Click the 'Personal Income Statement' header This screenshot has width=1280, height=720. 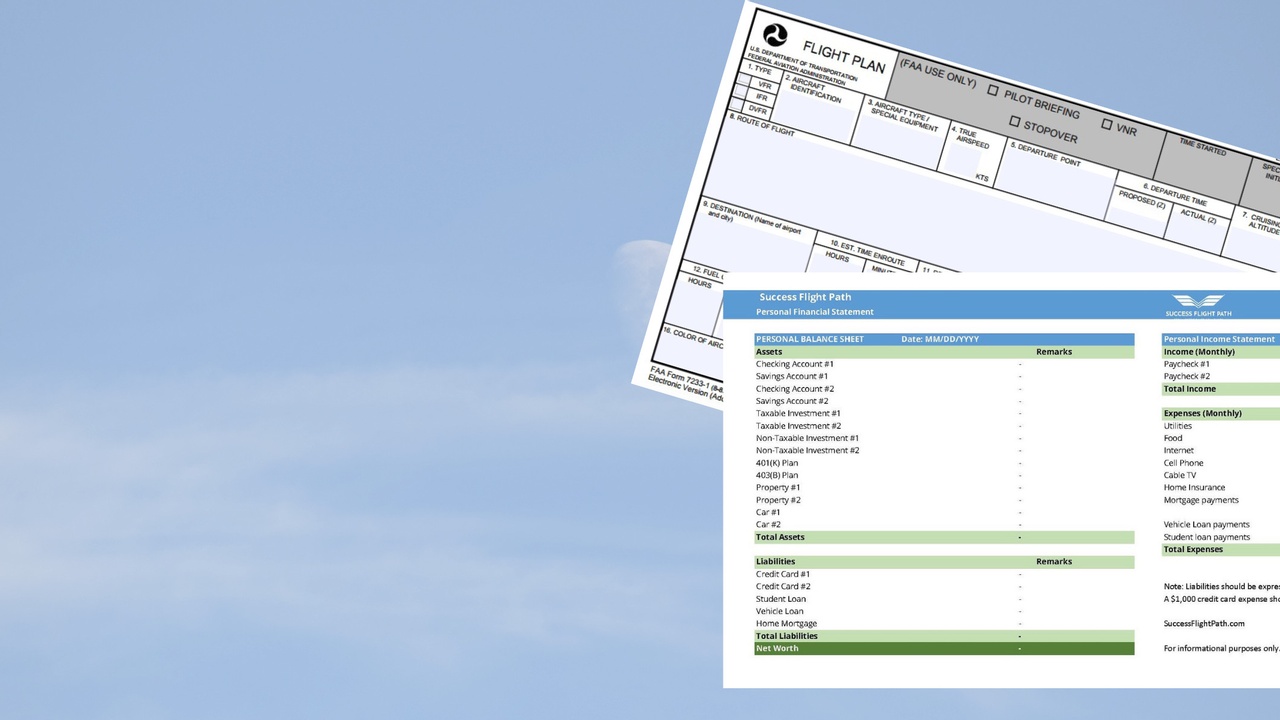pos(1220,339)
